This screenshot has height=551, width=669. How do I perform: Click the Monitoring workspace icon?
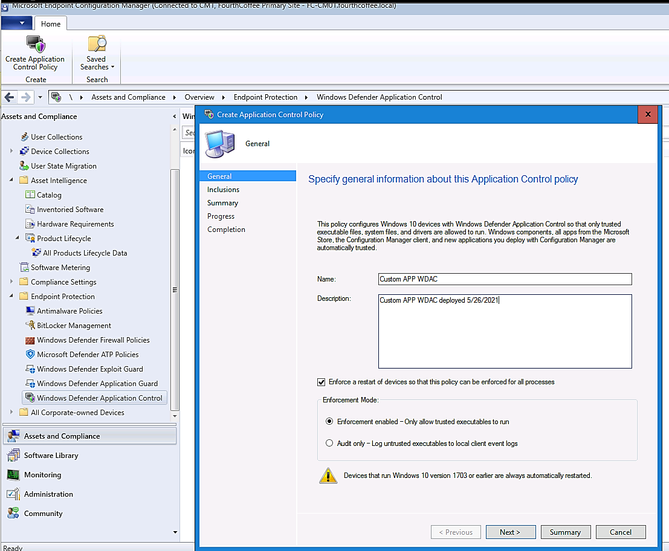[13, 475]
